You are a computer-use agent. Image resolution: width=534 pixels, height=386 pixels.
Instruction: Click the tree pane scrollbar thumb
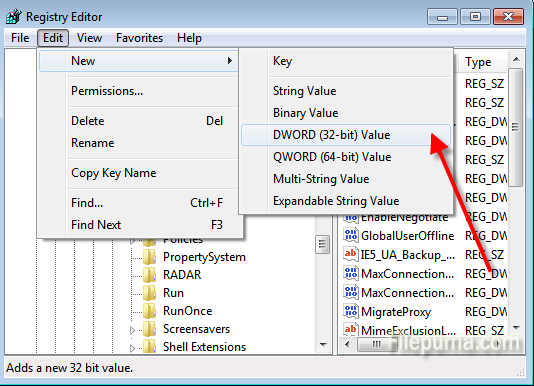323,244
